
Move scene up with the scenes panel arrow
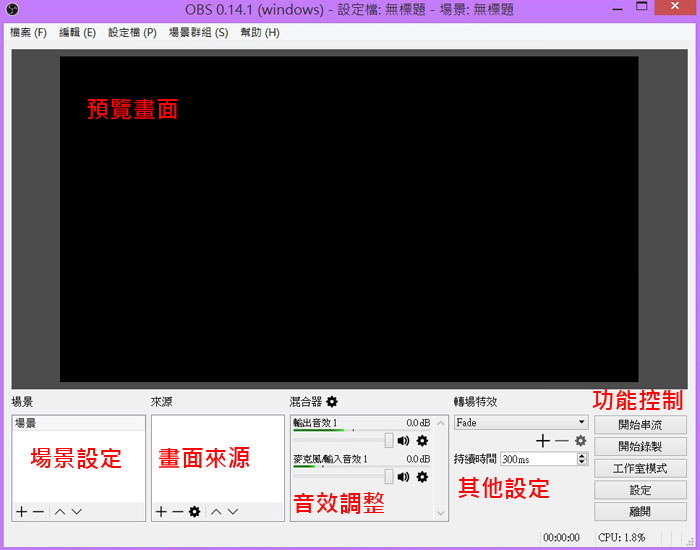pyautogui.click(x=60, y=512)
